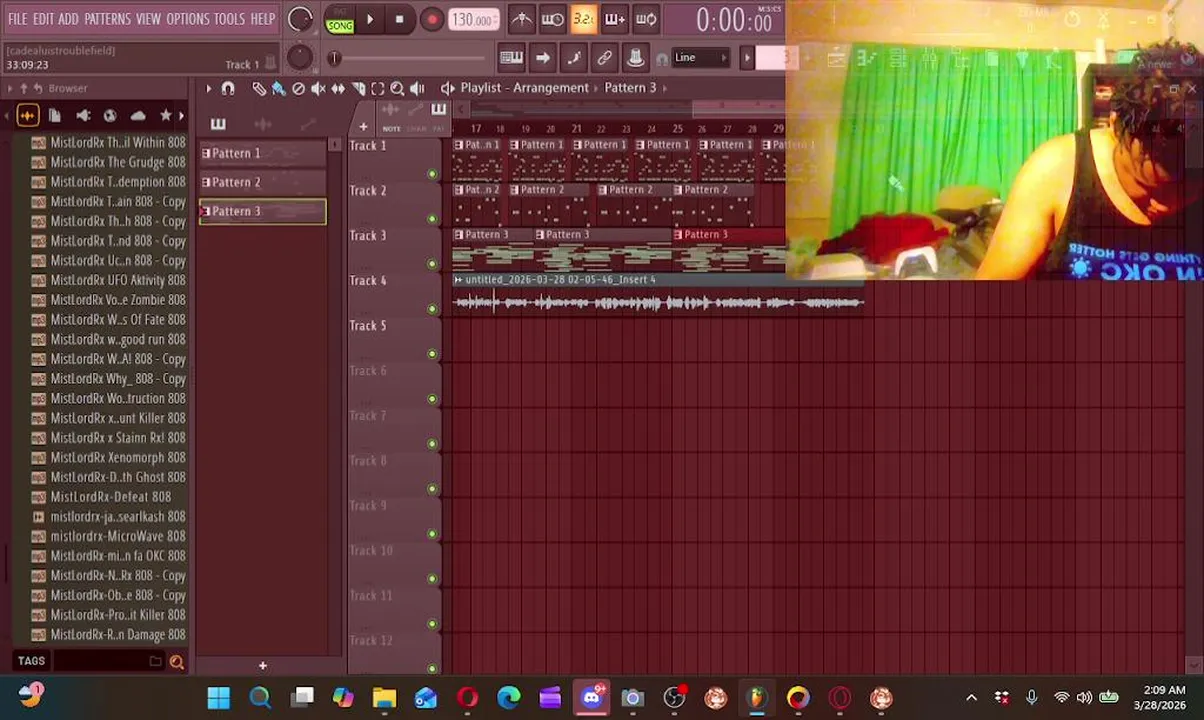Open the Pattern 3 breadcrumb selector

coord(630,88)
